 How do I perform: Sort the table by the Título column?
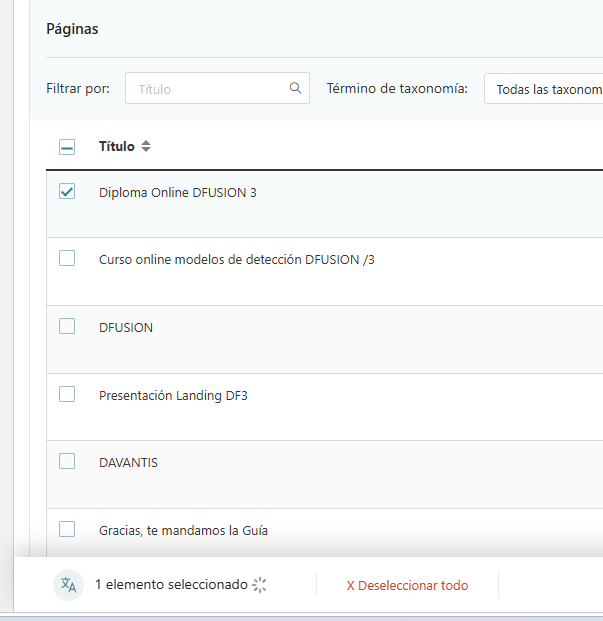tap(117, 147)
